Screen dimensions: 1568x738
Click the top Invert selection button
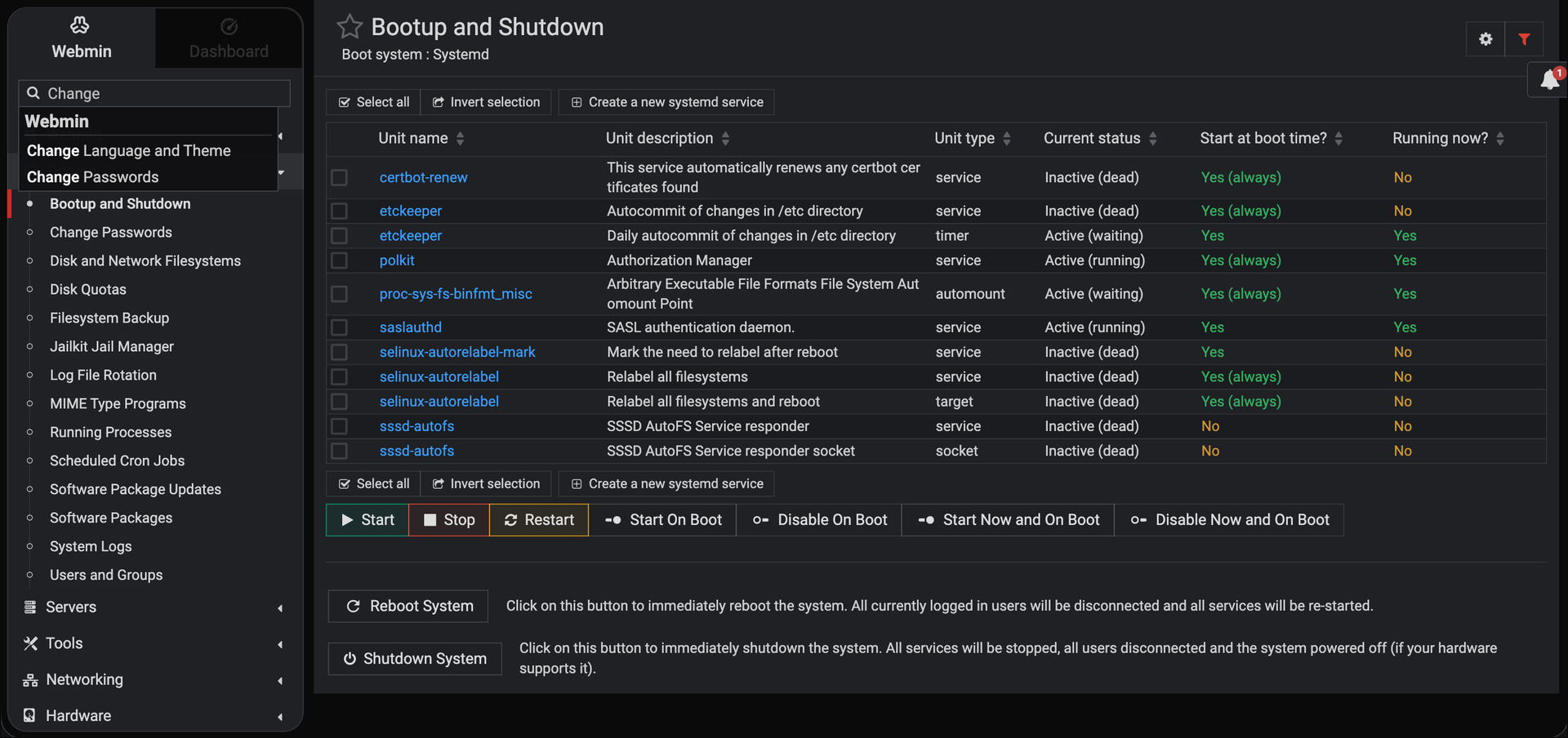486,102
